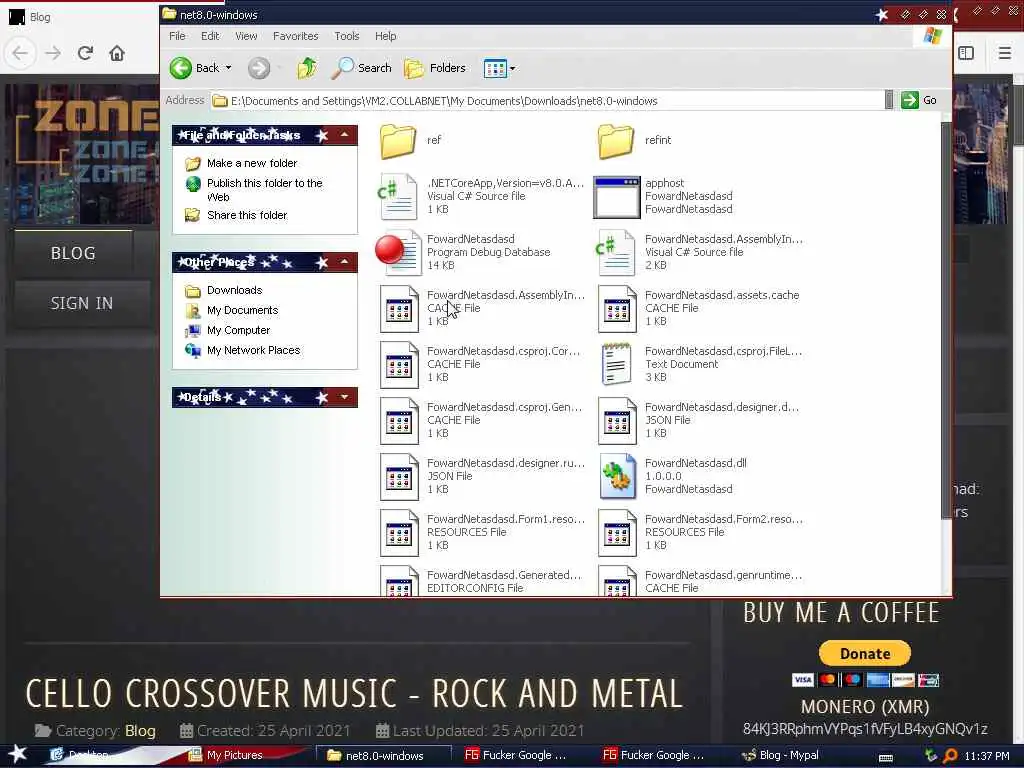Click Make a new folder link
This screenshot has height=768, width=1024.
point(251,163)
